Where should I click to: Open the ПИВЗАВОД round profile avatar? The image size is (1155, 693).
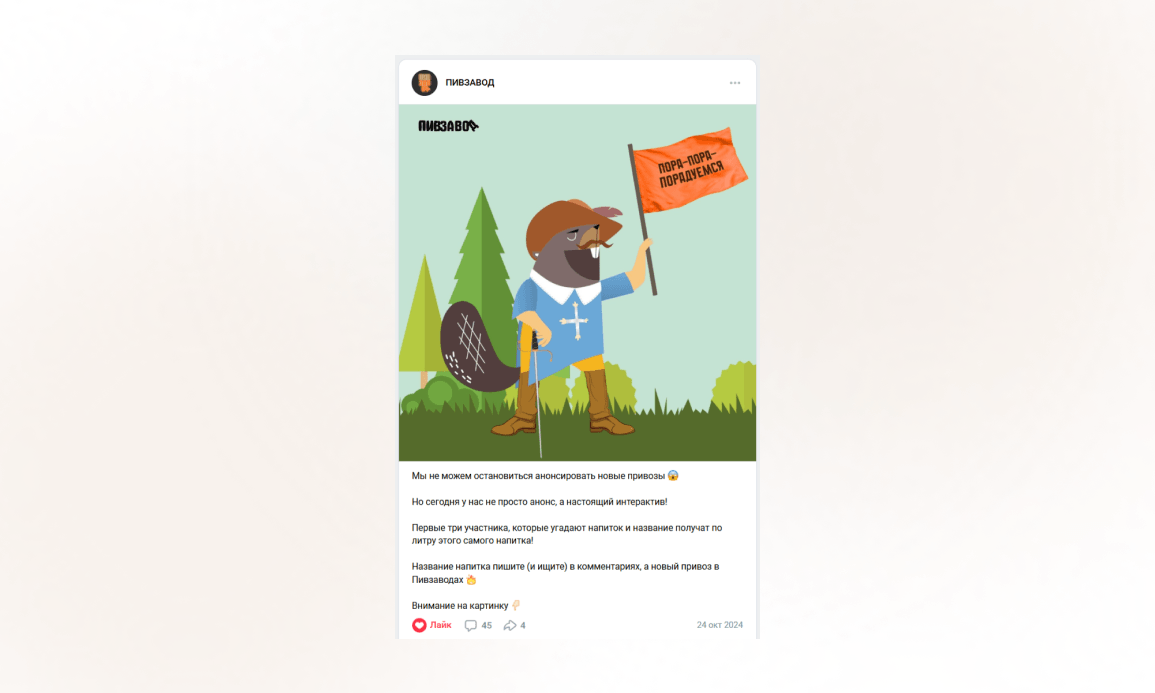(x=424, y=83)
